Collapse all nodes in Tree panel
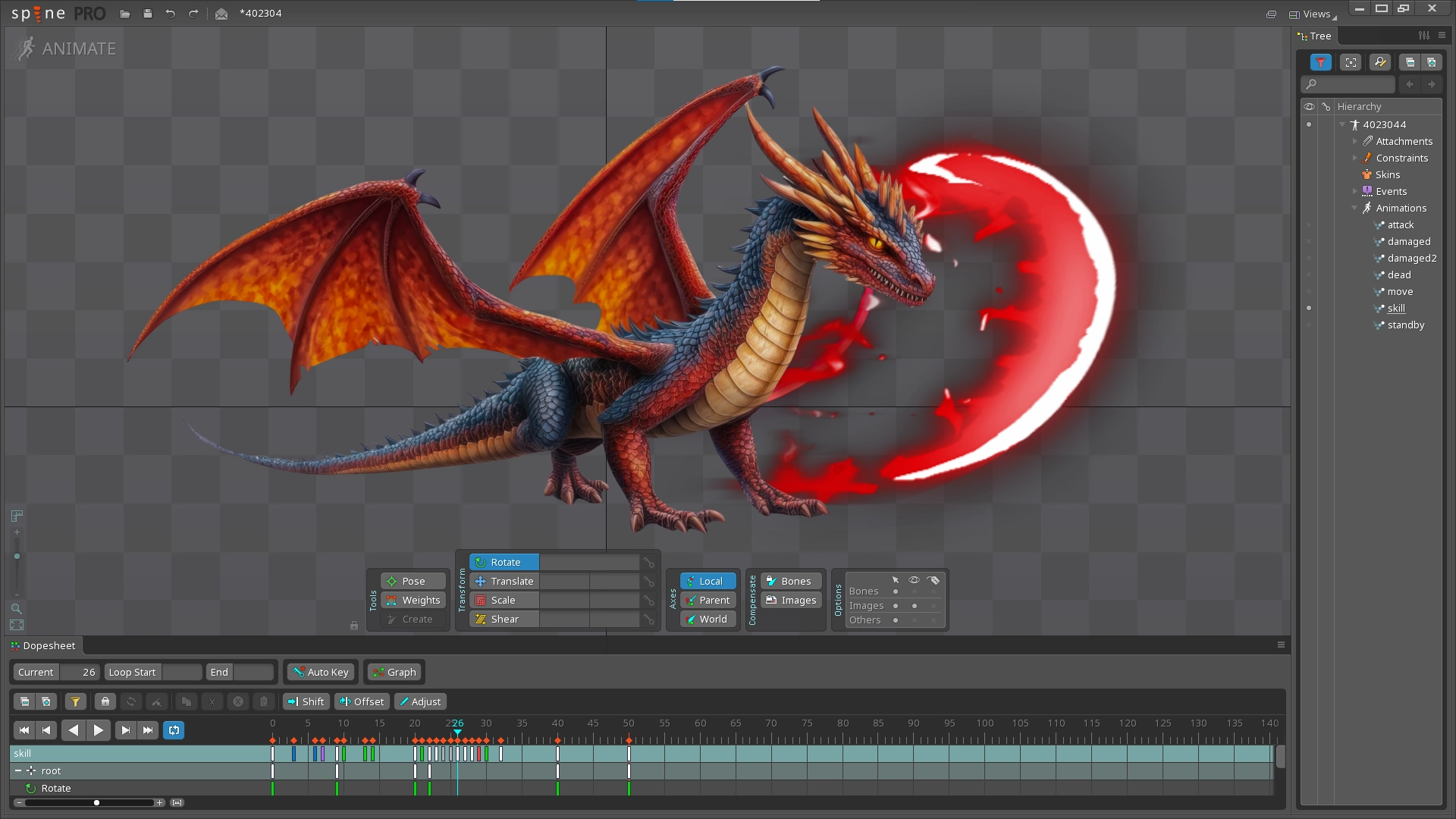Screen dimensions: 1456x819 tap(1410, 62)
